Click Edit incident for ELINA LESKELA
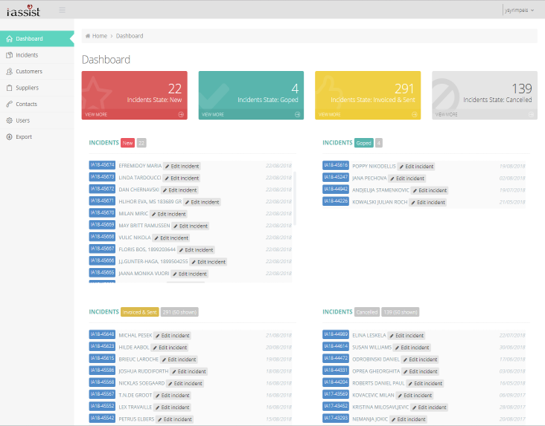545x426 pixels. (x=407, y=336)
